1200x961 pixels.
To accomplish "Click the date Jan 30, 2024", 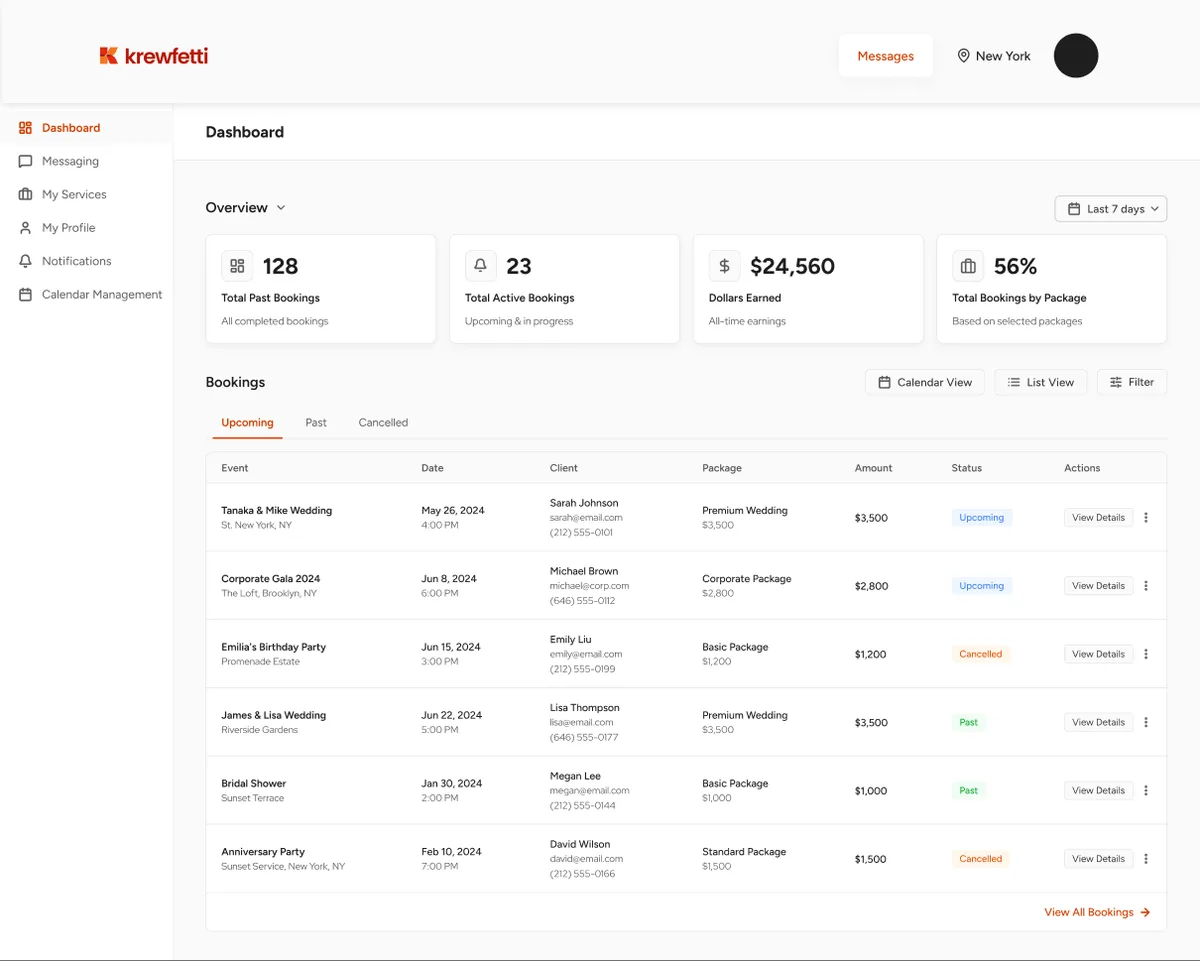I will click(452, 783).
